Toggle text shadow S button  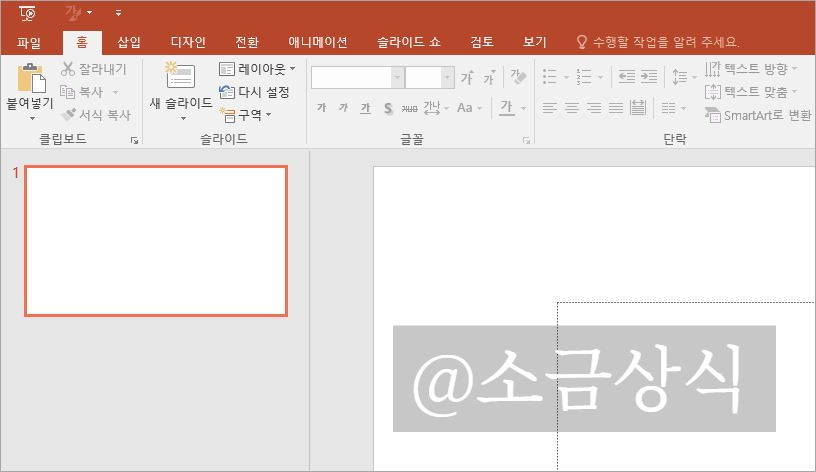pyautogui.click(x=388, y=108)
